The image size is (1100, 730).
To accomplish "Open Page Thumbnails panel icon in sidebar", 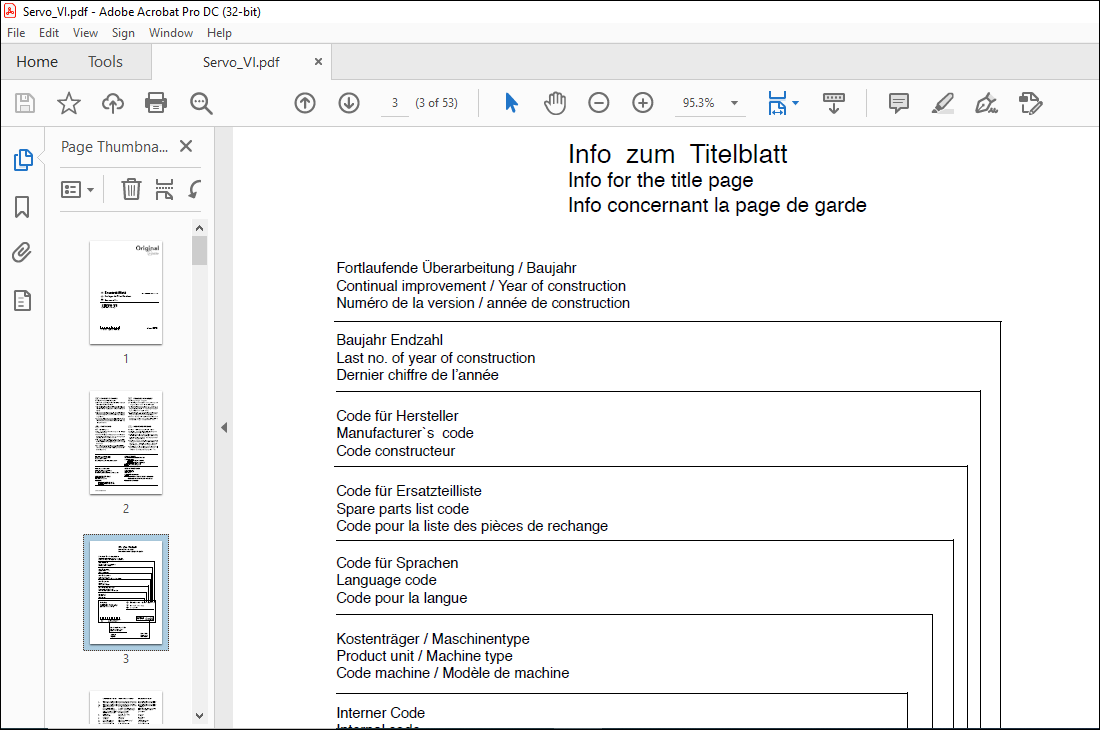I will [23, 160].
